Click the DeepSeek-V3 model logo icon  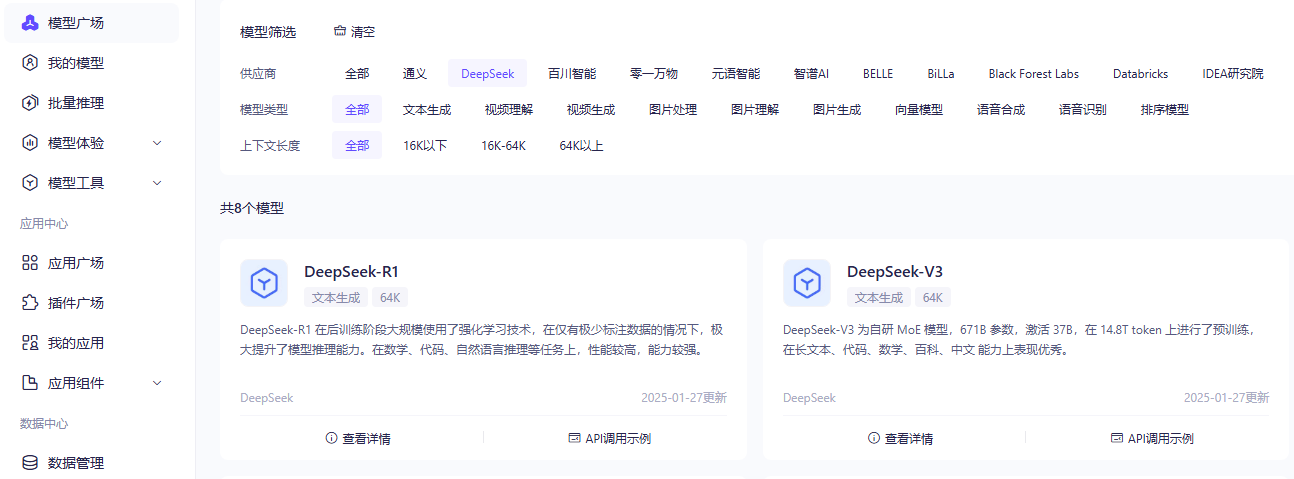[807, 283]
